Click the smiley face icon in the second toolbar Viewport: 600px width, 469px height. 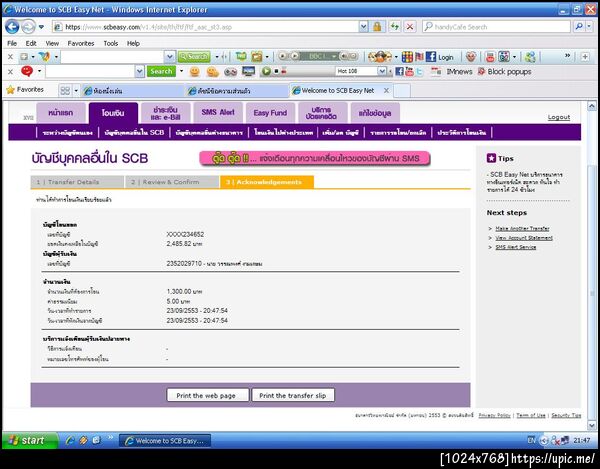click(x=195, y=72)
